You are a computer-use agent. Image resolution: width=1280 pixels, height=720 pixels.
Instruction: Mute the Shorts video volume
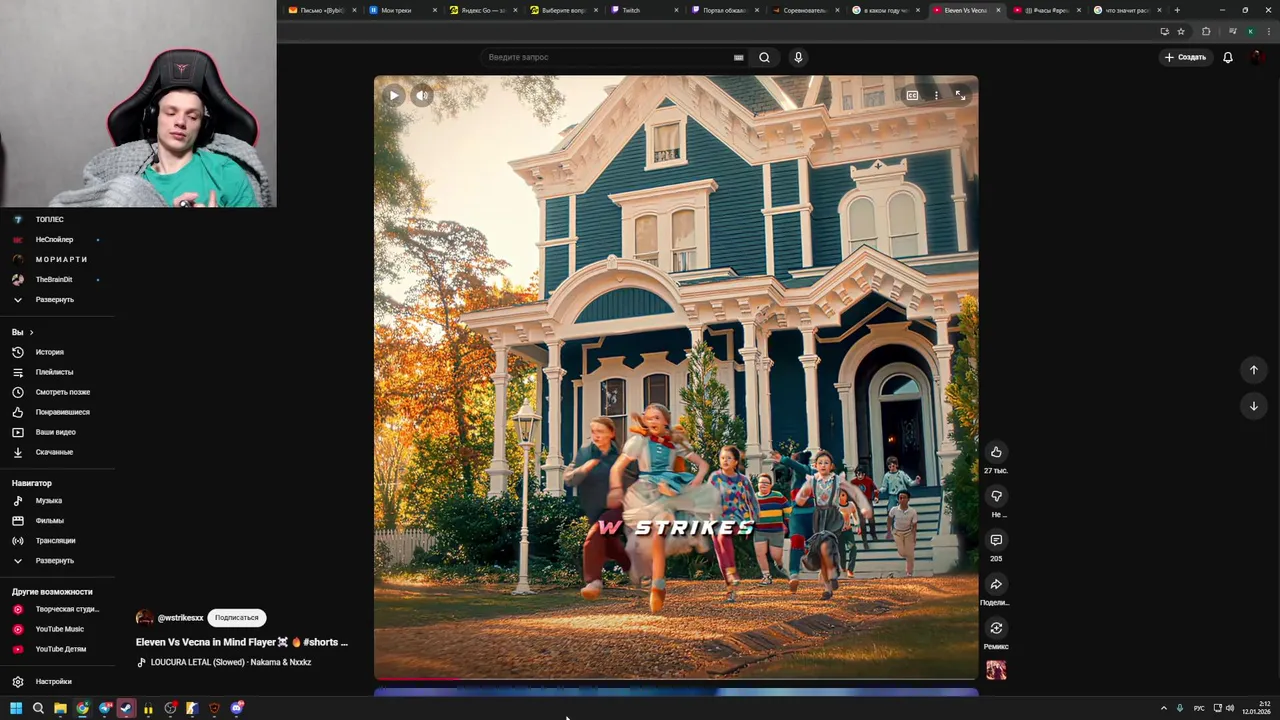pyautogui.click(x=422, y=96)
